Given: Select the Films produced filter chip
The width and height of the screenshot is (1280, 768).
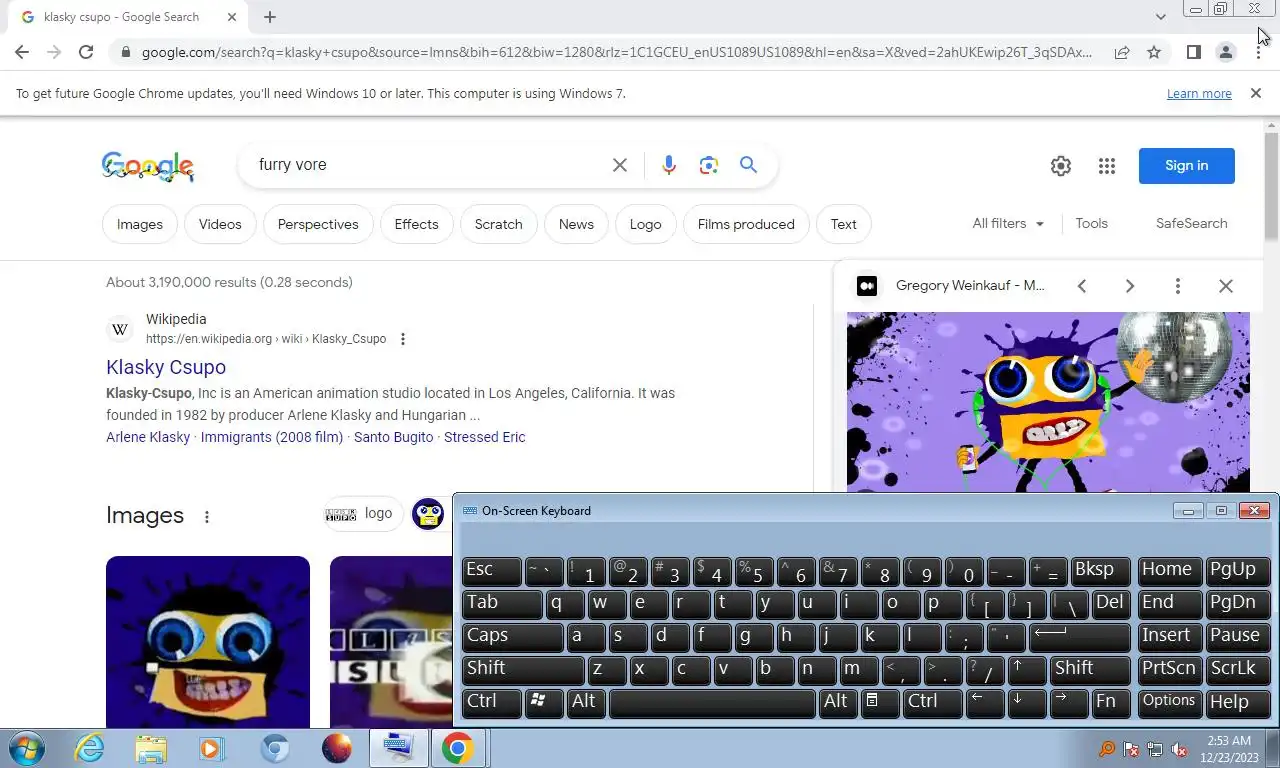Looking at the screenshot, I should click(x=746, y=224).
